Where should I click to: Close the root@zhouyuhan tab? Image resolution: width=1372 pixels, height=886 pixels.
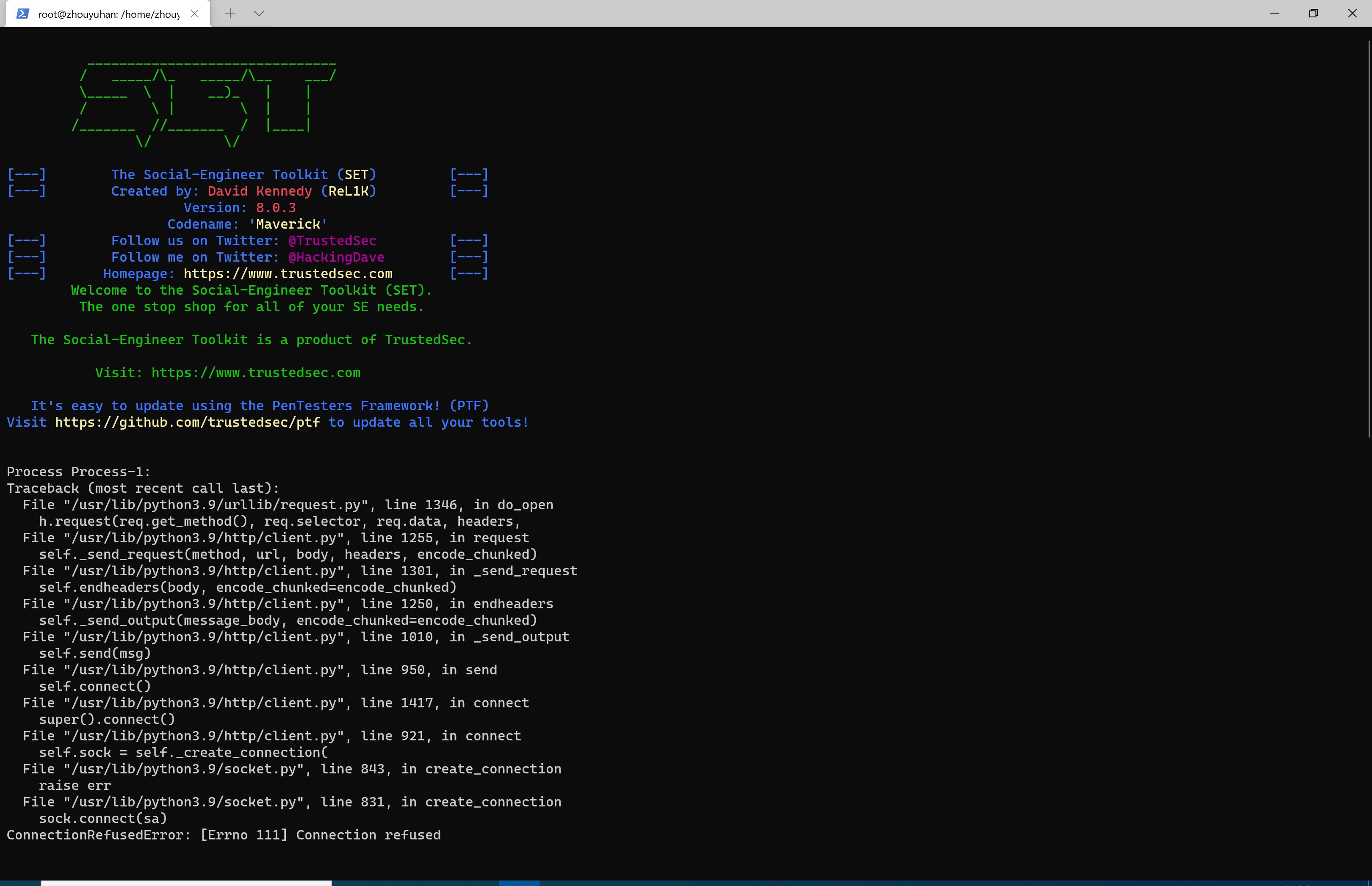pos(194,14)
